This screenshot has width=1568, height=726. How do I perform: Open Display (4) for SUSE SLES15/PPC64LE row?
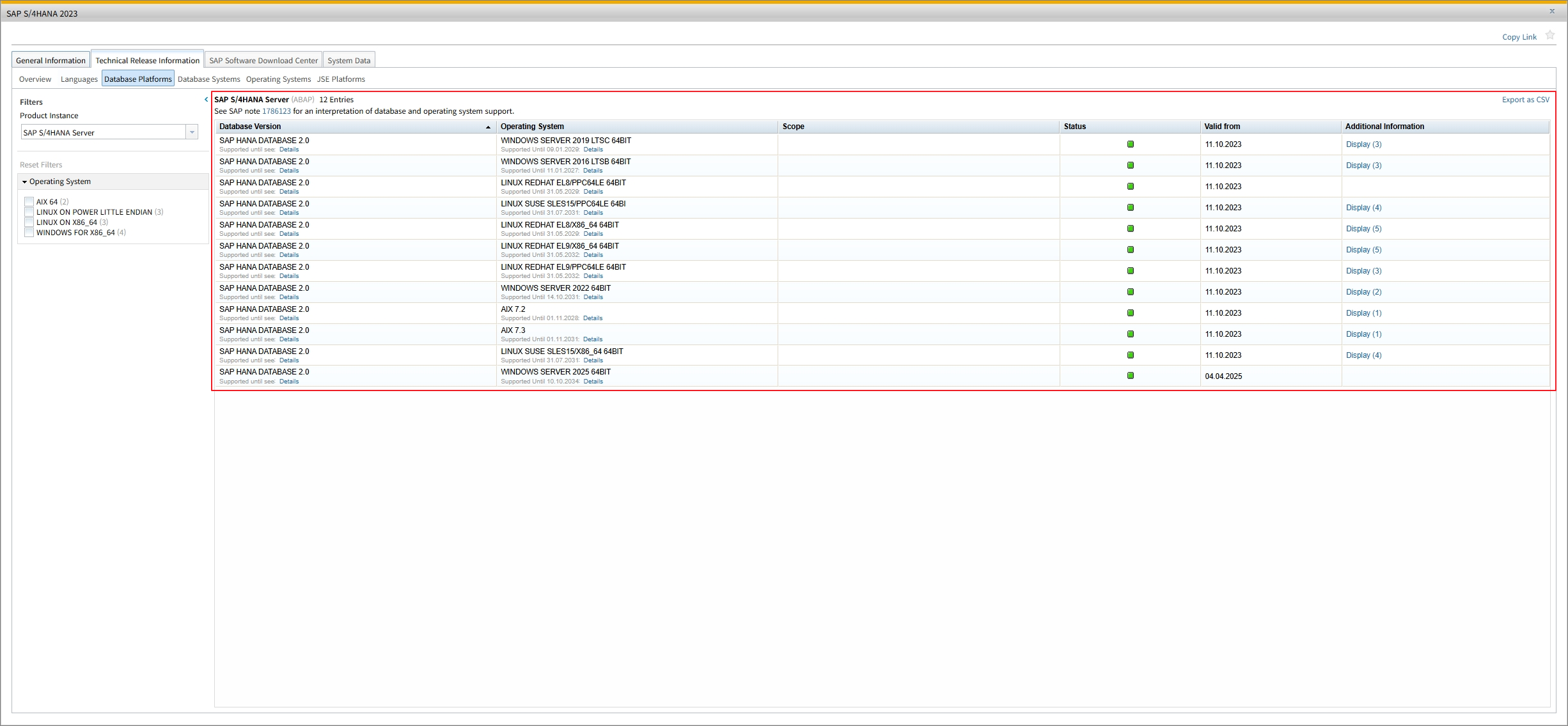1363,208
